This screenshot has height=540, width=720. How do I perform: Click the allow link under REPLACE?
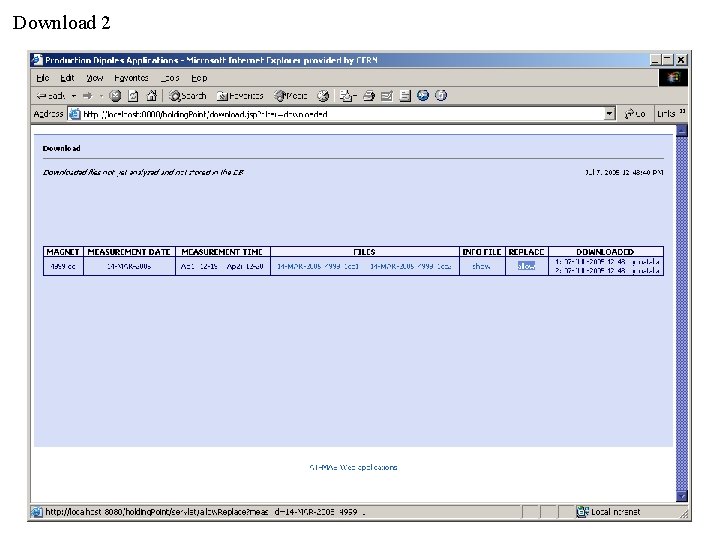(x=526, y=266)
